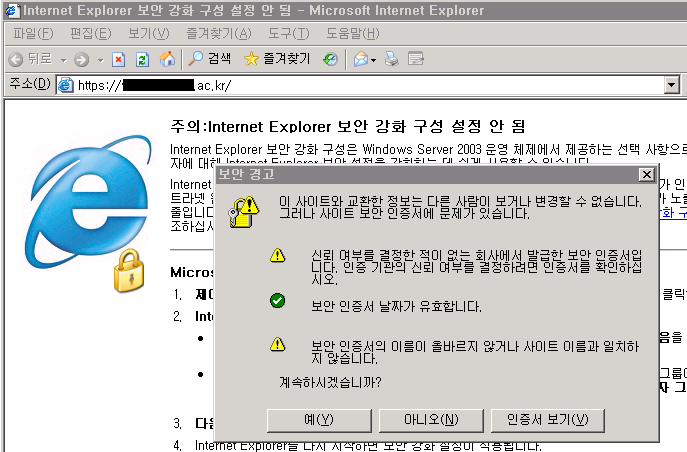Image resolution: width=687 pixels, height=452 pixels.
Task: Click the 보안 인증서 날짜가 유효합니다 text
Action: click(x=396, y=306)
